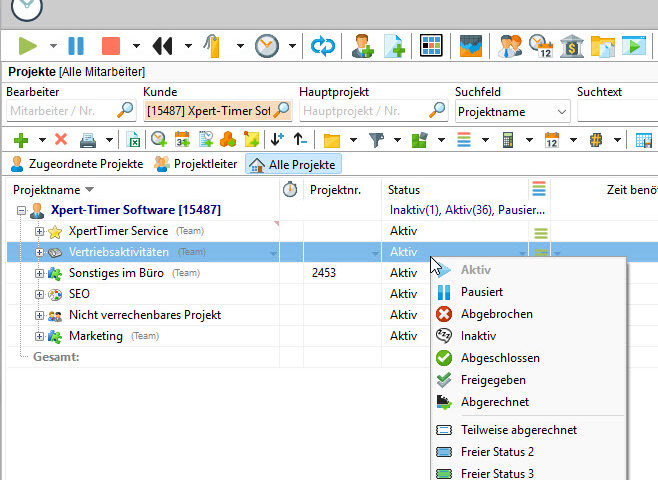Open the yellow folders documents icon
Viewport: 658px width, 480px height.
(x=603, y=45)
